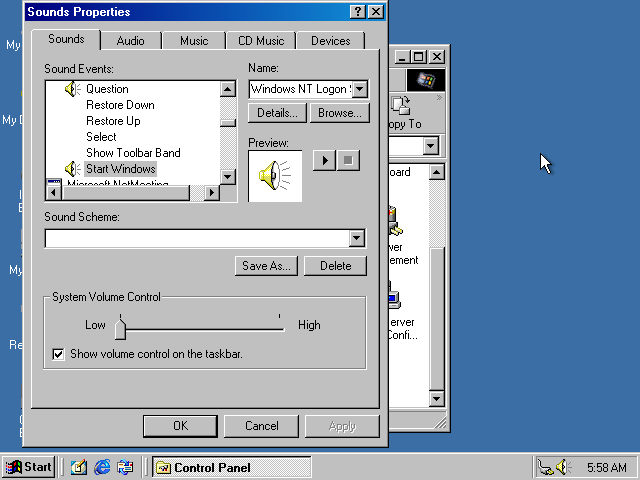Open the sound Name dropdown
The width and height of the screenshot is (640, 480).
(x=360, y=89)
